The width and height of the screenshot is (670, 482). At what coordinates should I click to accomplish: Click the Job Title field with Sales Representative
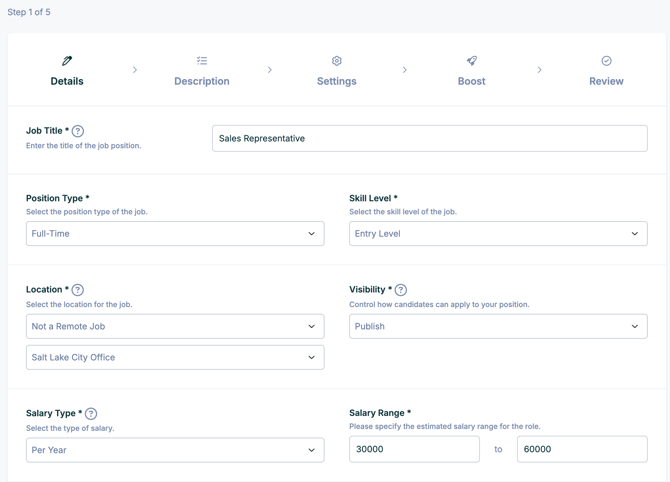[x=430, y=138]
